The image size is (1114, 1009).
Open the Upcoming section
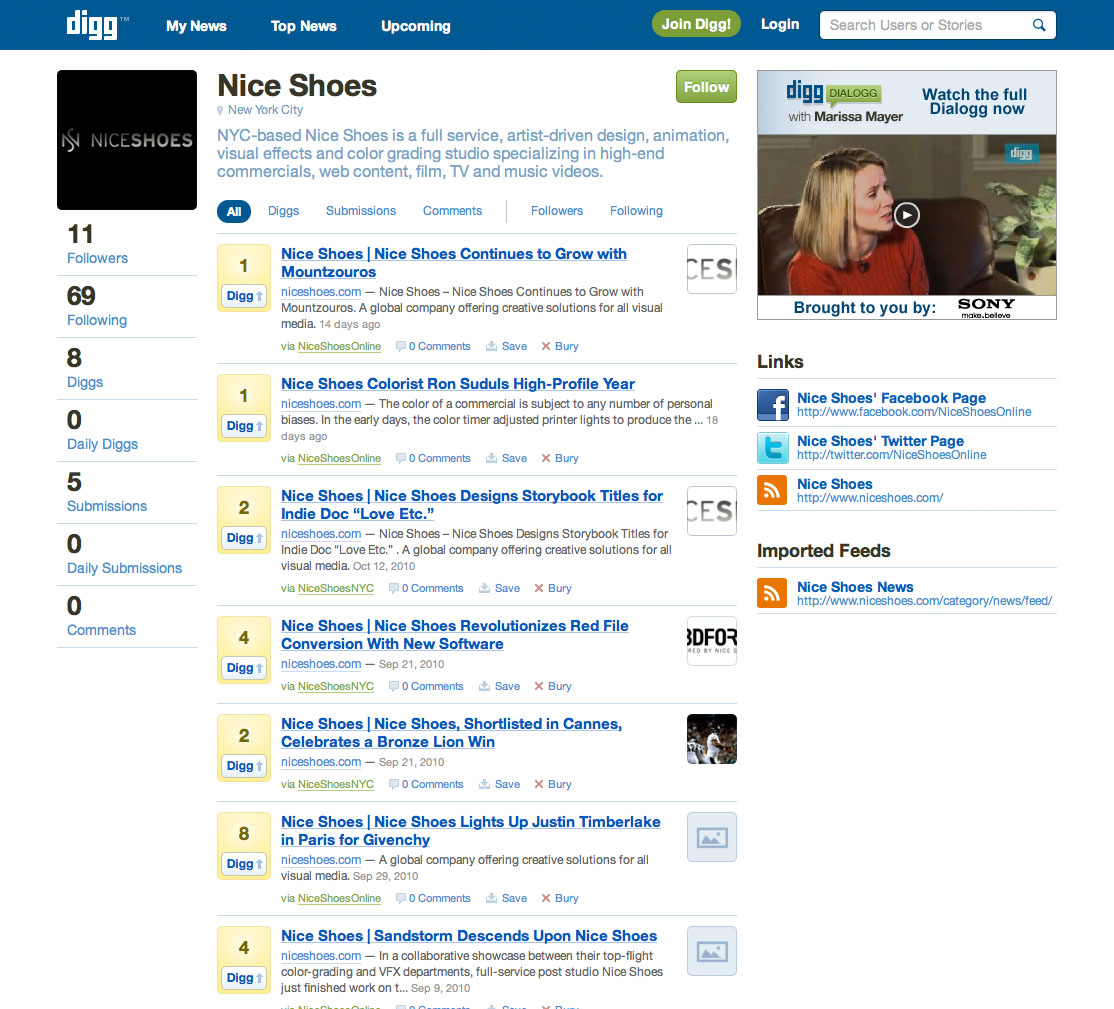416,26
